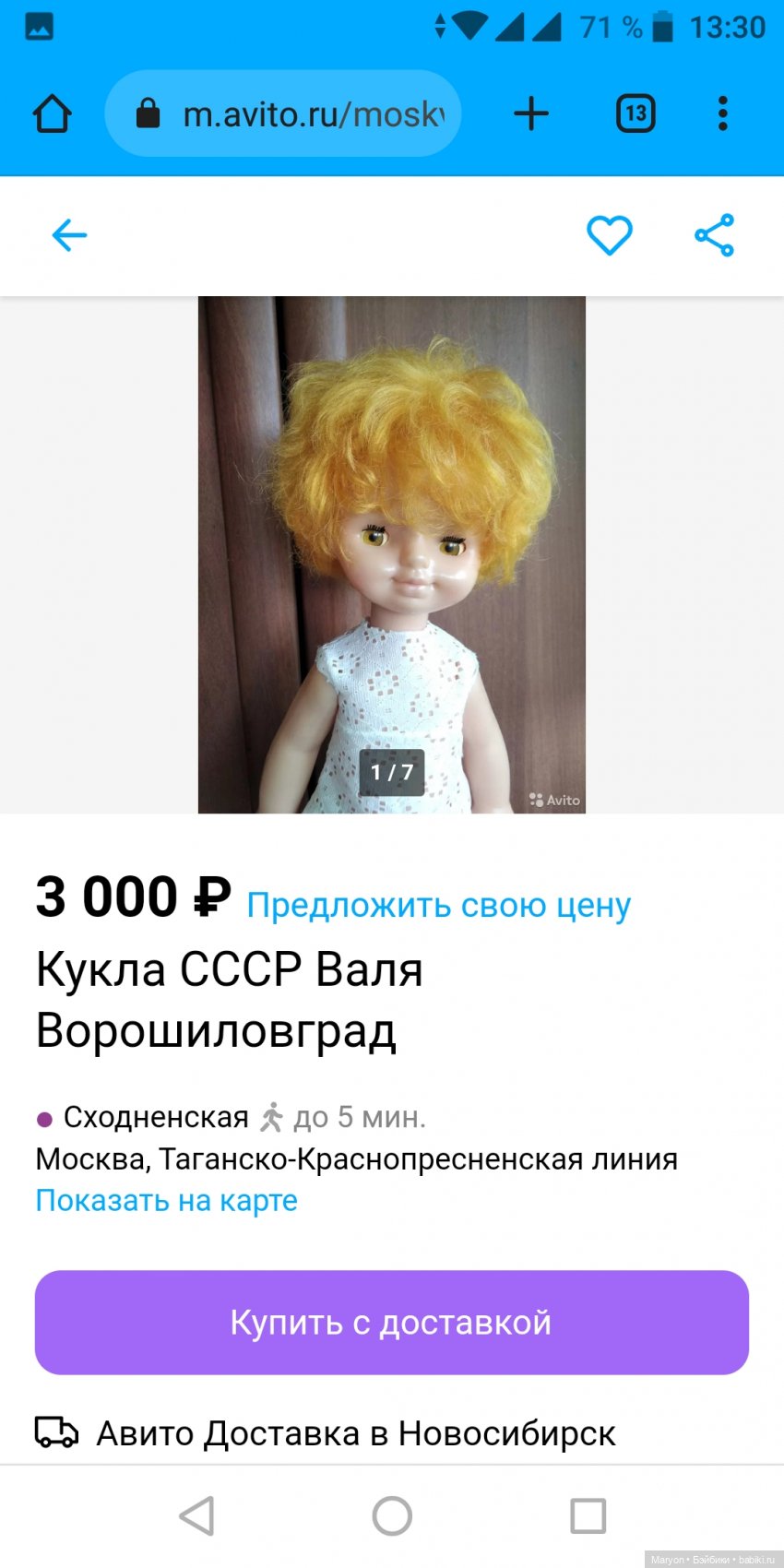Open Показать на карте link
784x1568 pixels.
click(x=167, y=1201)
